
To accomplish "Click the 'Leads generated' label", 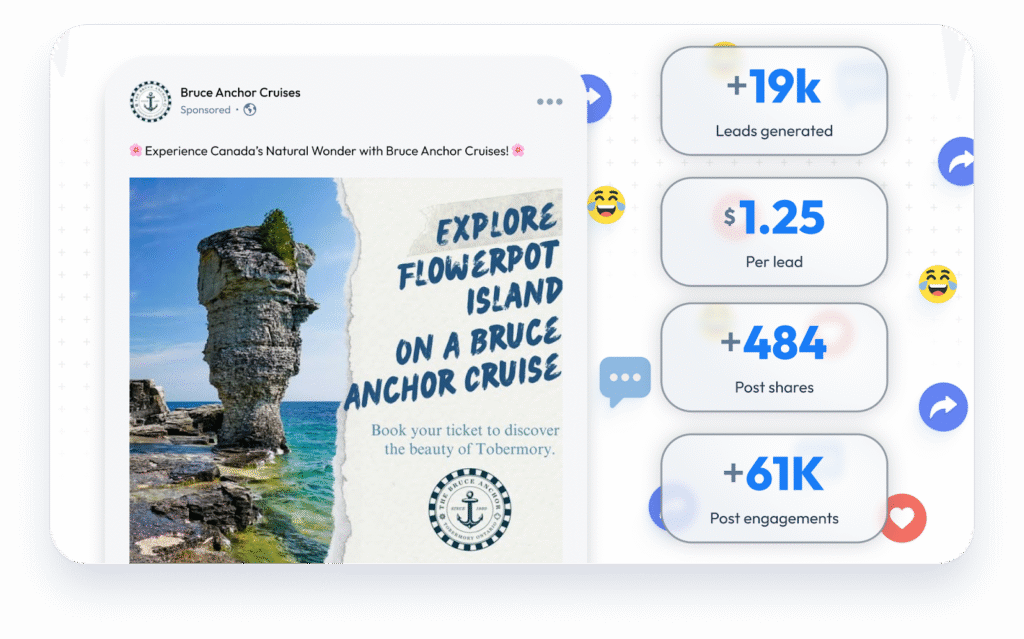I will coord(774,131).
